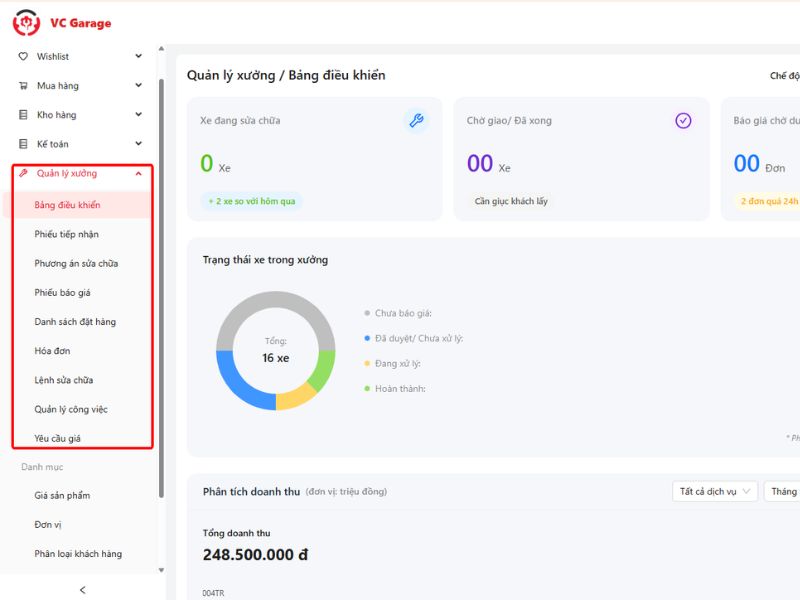Image resolution: width=800 pixels, height=600 pixels.
Task: Click the Mua hàng cart icon
Action: [23, 86]
